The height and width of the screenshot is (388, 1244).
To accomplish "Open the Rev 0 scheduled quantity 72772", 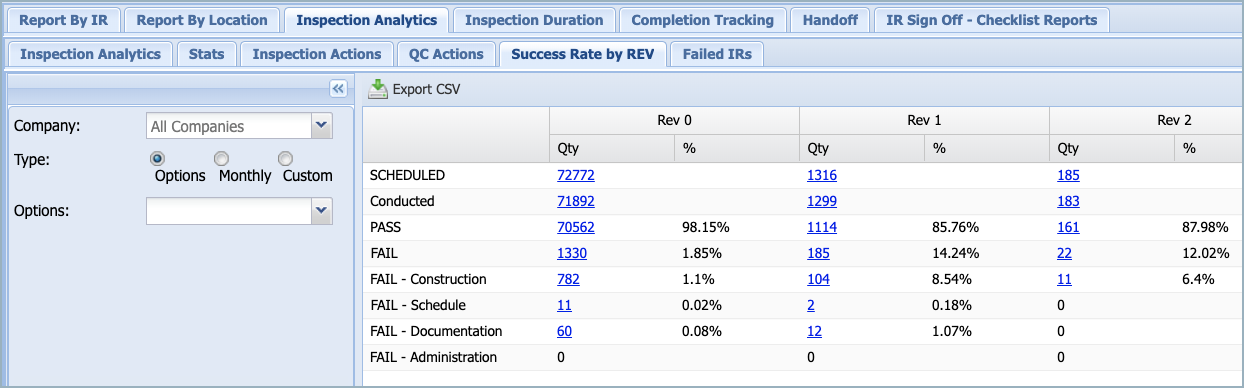I will pos(576,175).
